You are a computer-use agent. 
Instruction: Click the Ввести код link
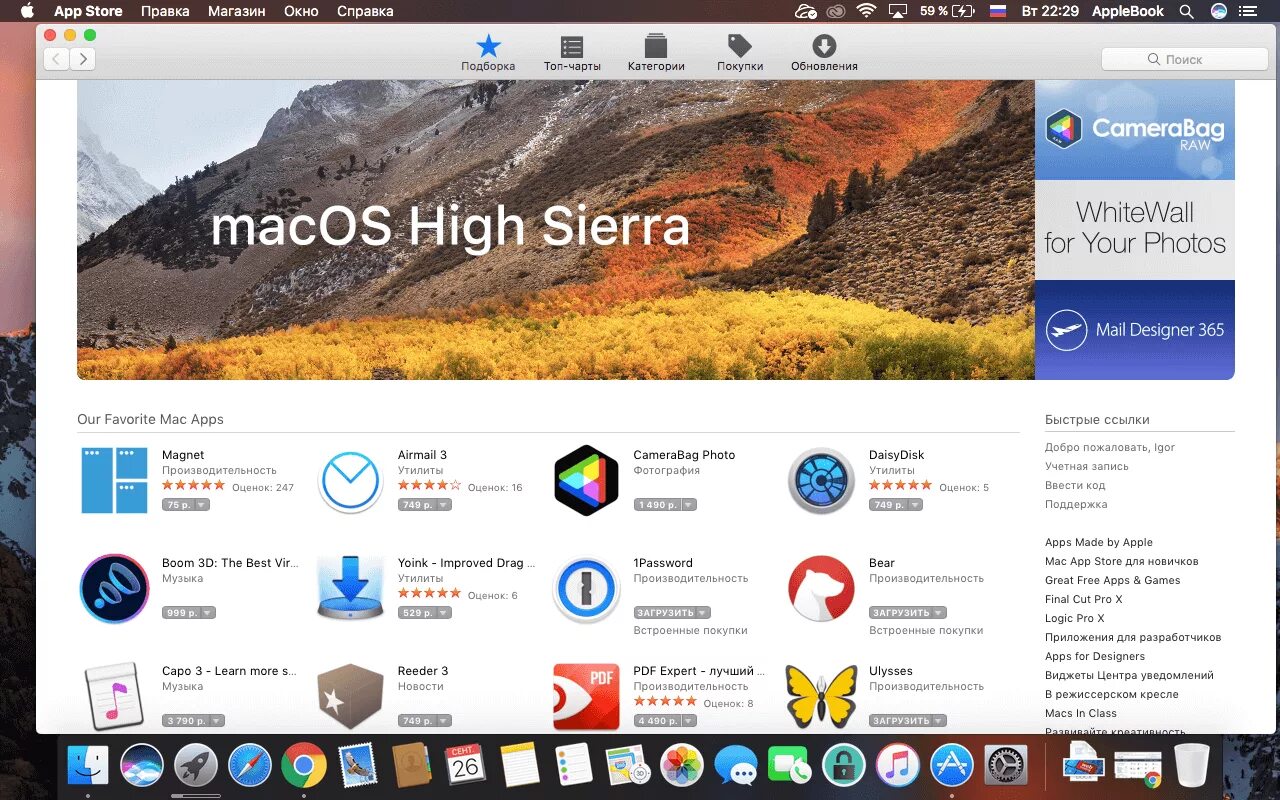(x=1076, y=486)
